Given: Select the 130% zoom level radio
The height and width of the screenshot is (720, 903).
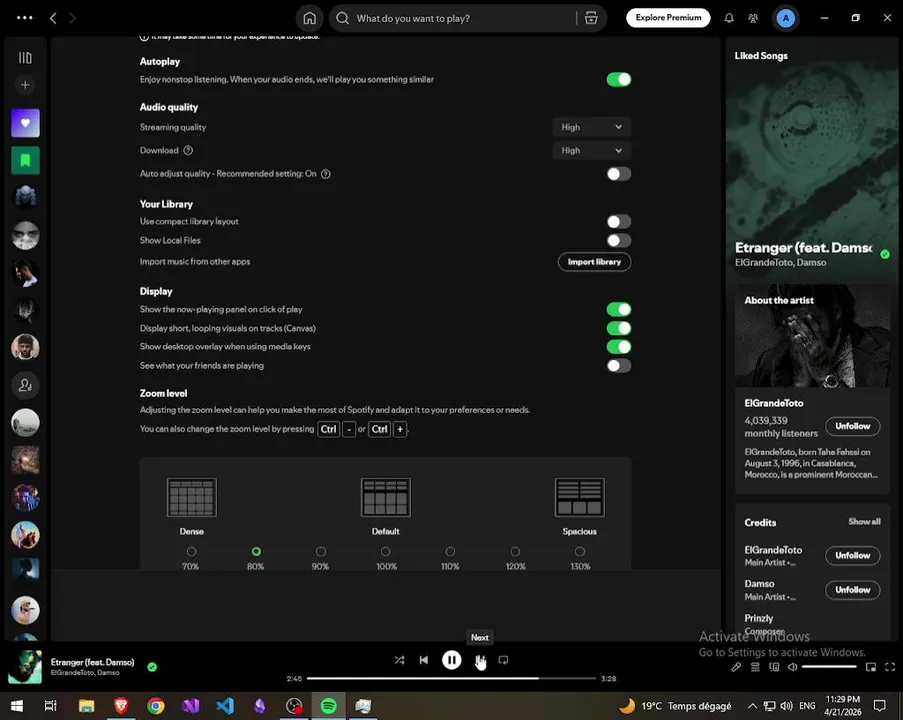Looking at the screenshot, I should click(x=580, y=552).
